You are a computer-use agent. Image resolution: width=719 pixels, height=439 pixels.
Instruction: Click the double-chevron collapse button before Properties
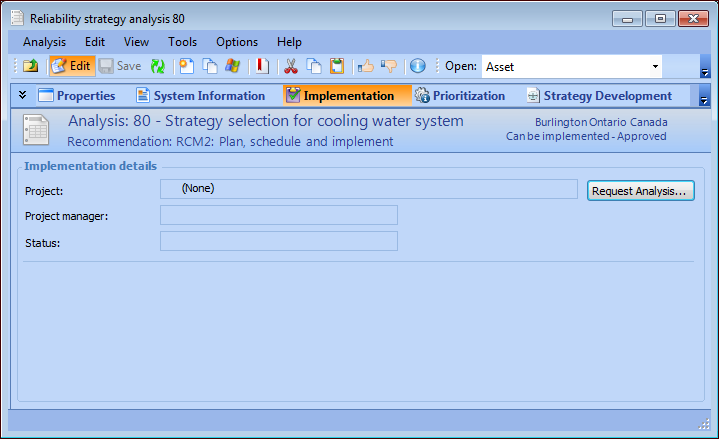22,95
